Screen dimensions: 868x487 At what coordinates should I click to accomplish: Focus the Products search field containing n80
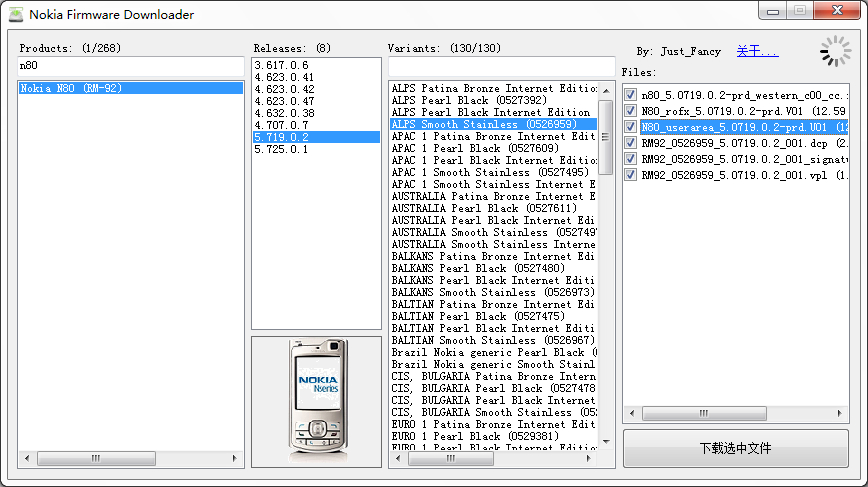(131, 66)
